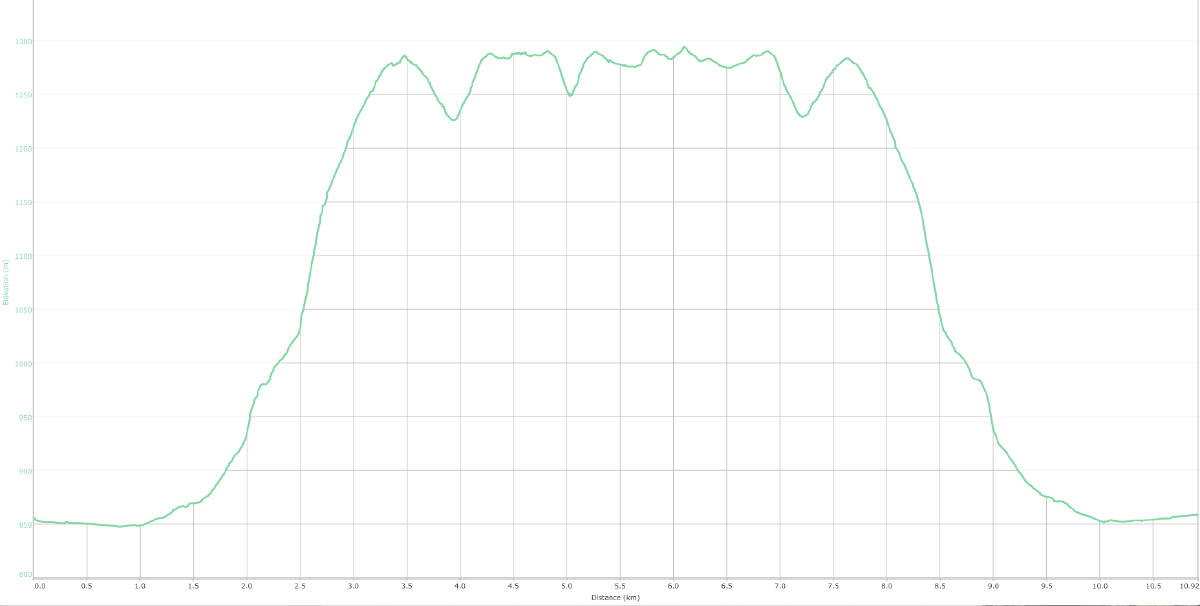This screenshot has width=1200, height=606.
Task: Click the 10.92 final distance label
Action: coord(1188,587)
